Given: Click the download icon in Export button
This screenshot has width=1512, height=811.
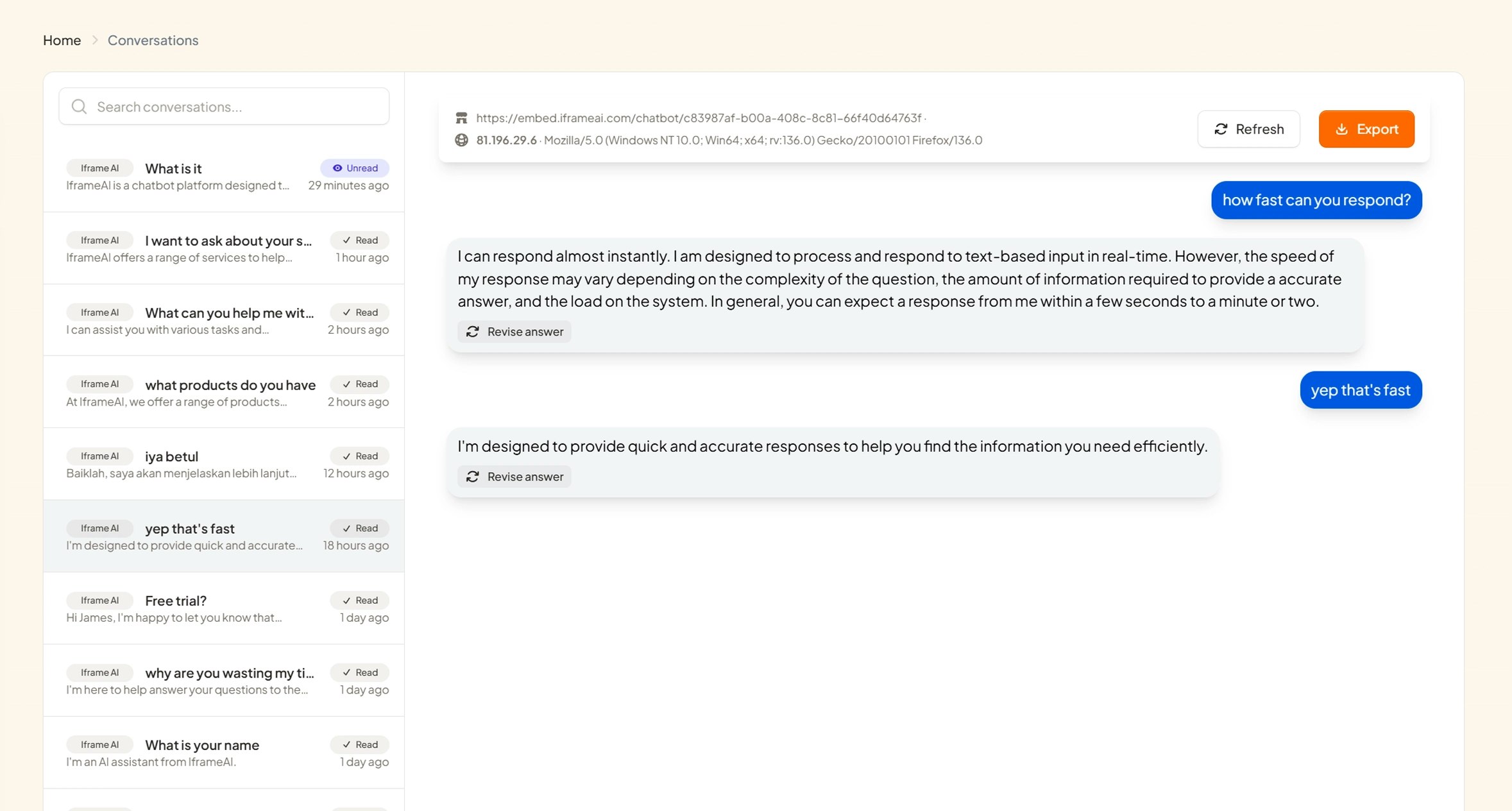Looking at the screenshot, I should (1341, 129).
